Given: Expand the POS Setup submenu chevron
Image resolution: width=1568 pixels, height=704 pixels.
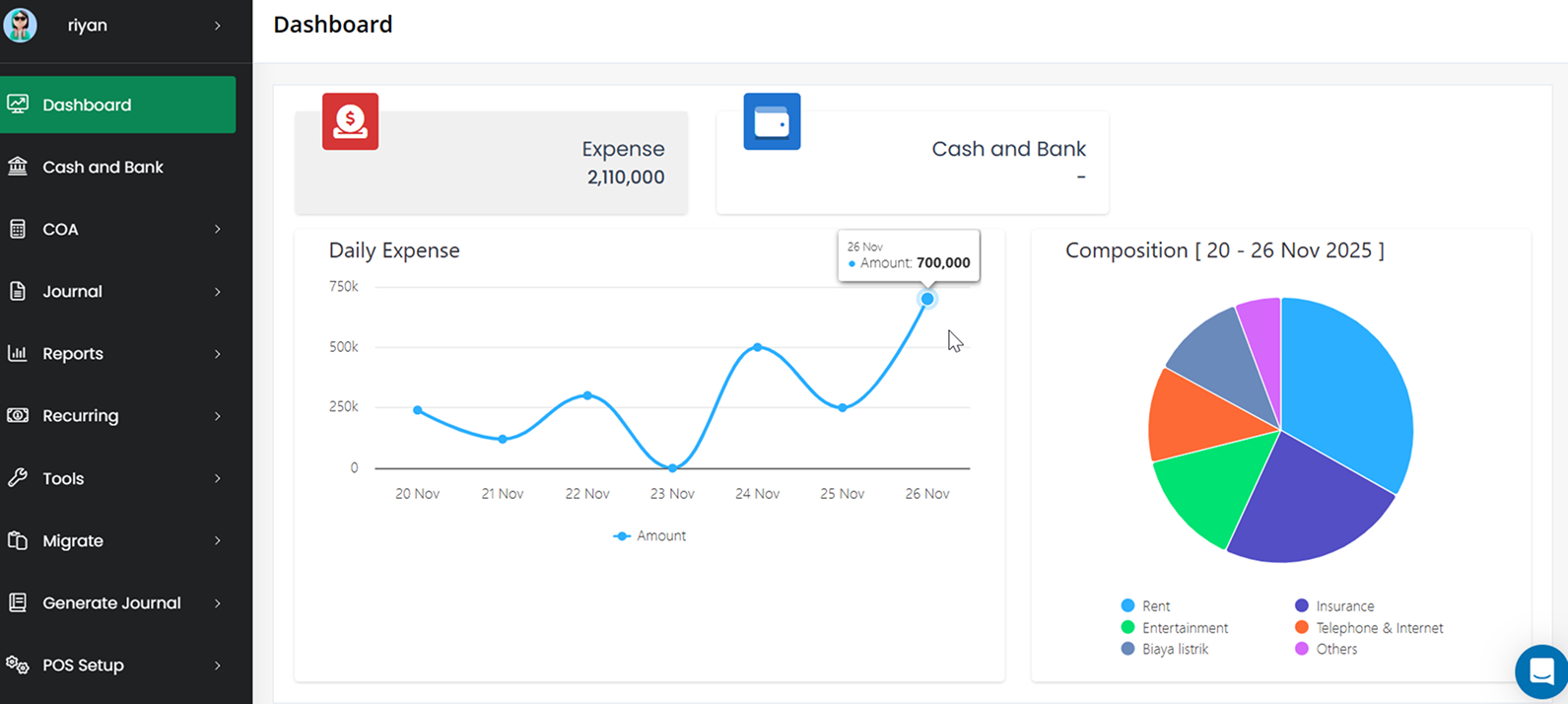Looking at the screenshot, I should coord(218,666).
